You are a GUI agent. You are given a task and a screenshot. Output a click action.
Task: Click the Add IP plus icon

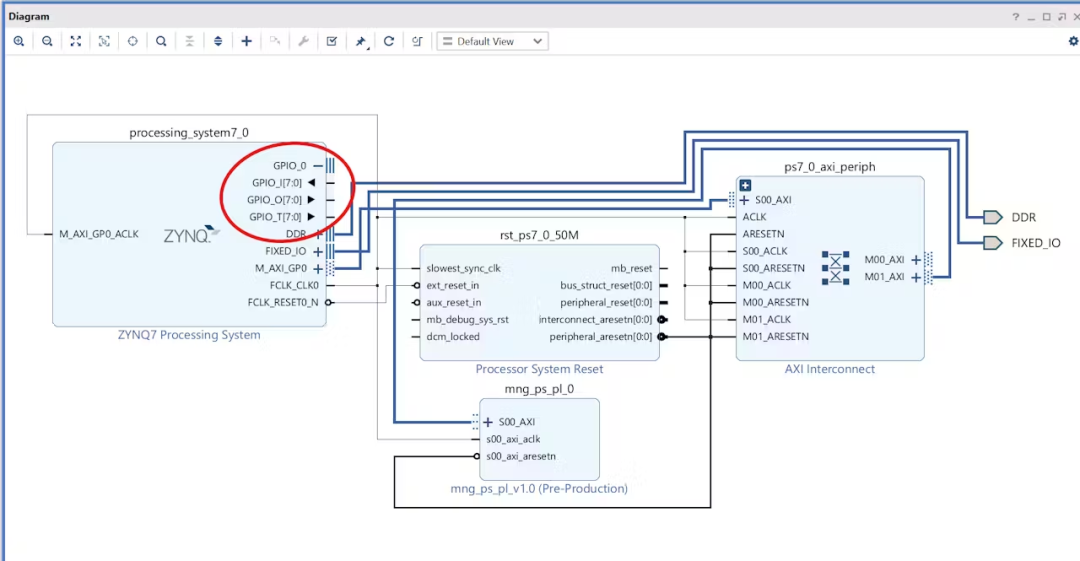coord(247,41)
